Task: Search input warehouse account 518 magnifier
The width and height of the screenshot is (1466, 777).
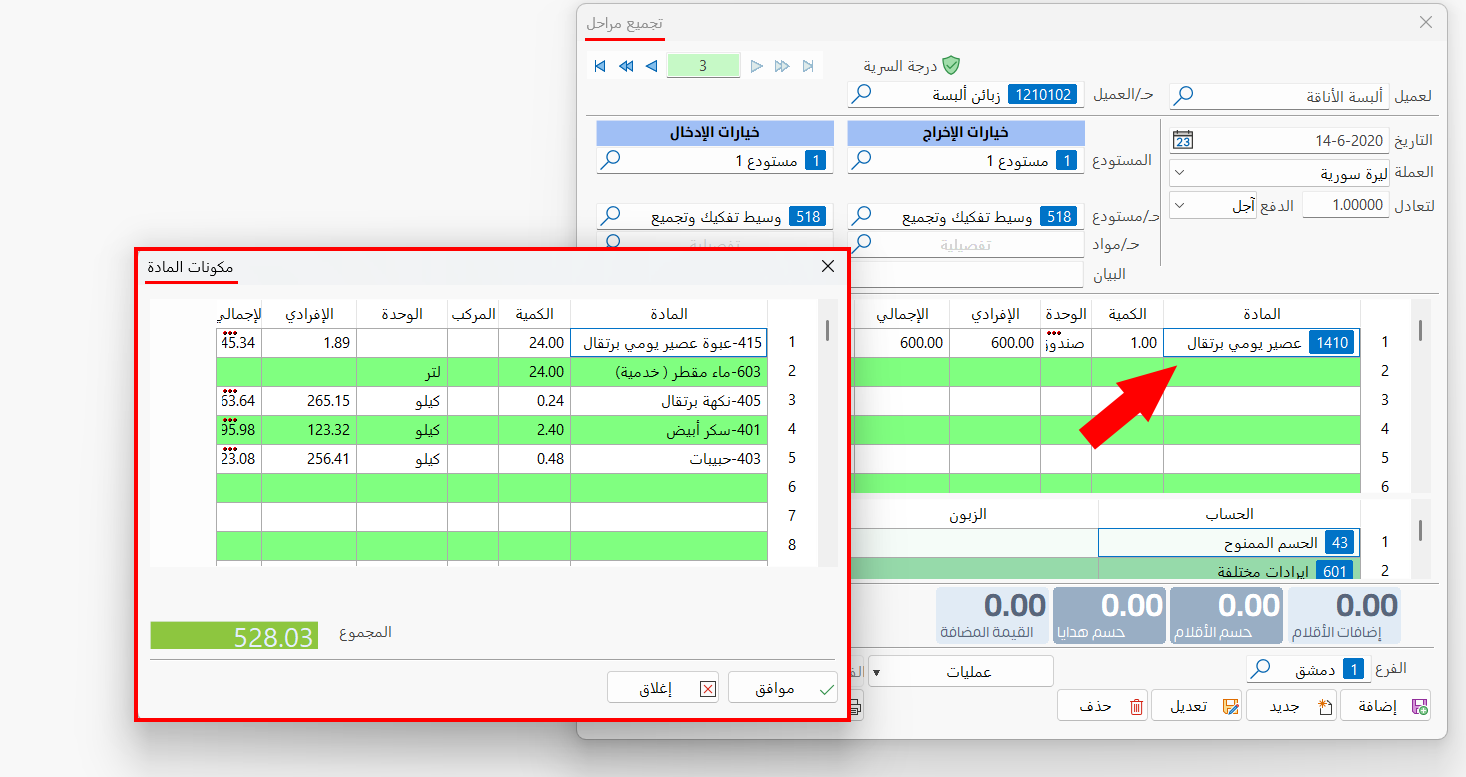Action: pyautogui.click(x=610, y=216)
